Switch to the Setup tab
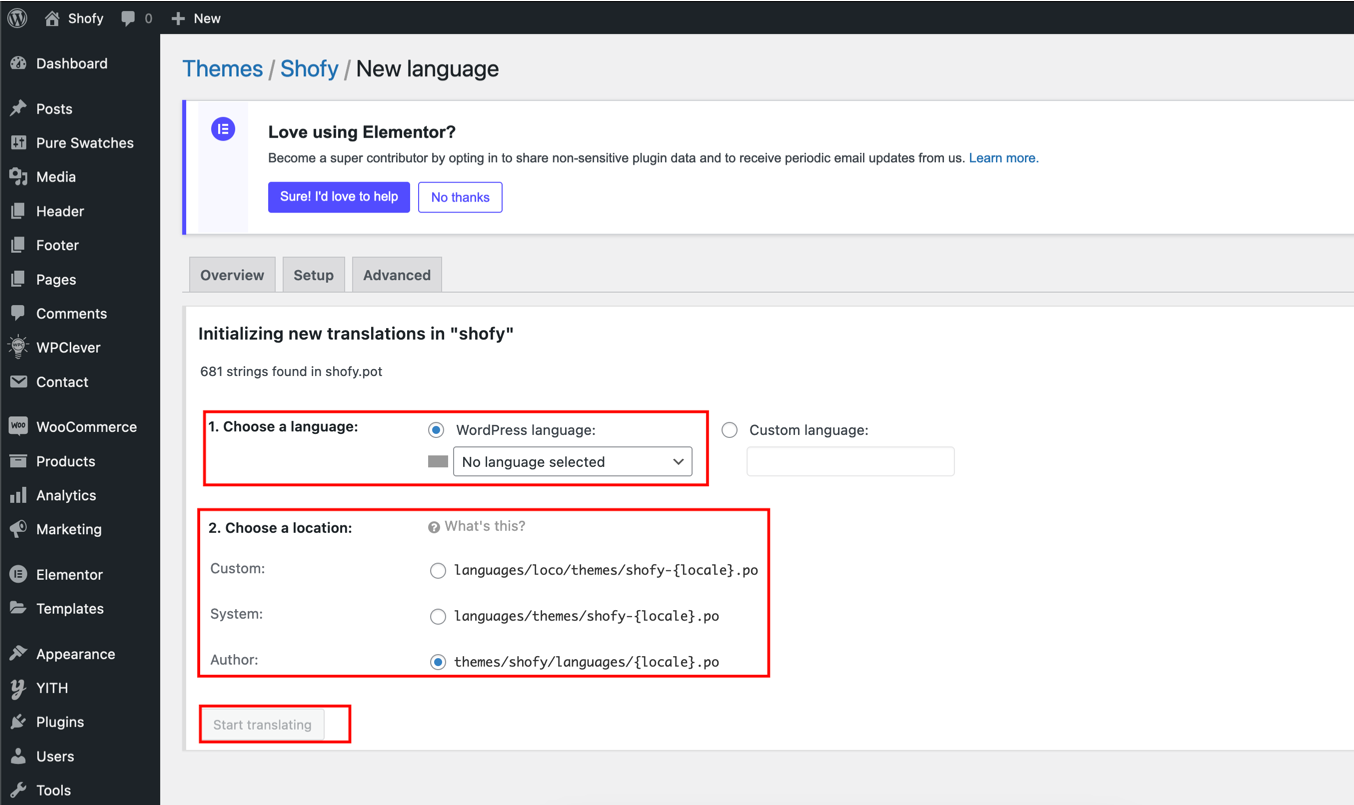Viewport: 1354px width, 805px height. pos(313,275)
